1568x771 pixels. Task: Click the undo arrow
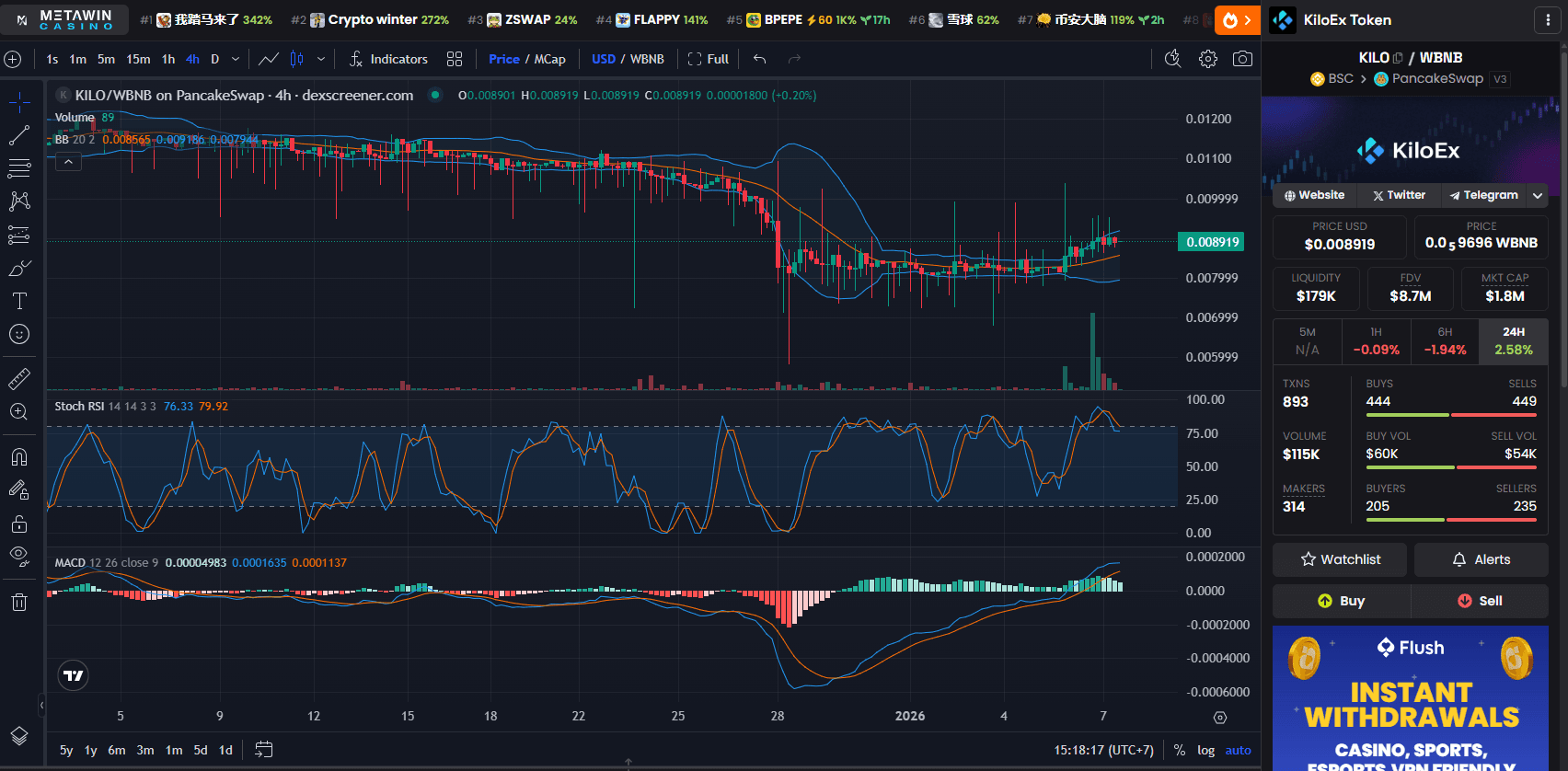[759, 59]
